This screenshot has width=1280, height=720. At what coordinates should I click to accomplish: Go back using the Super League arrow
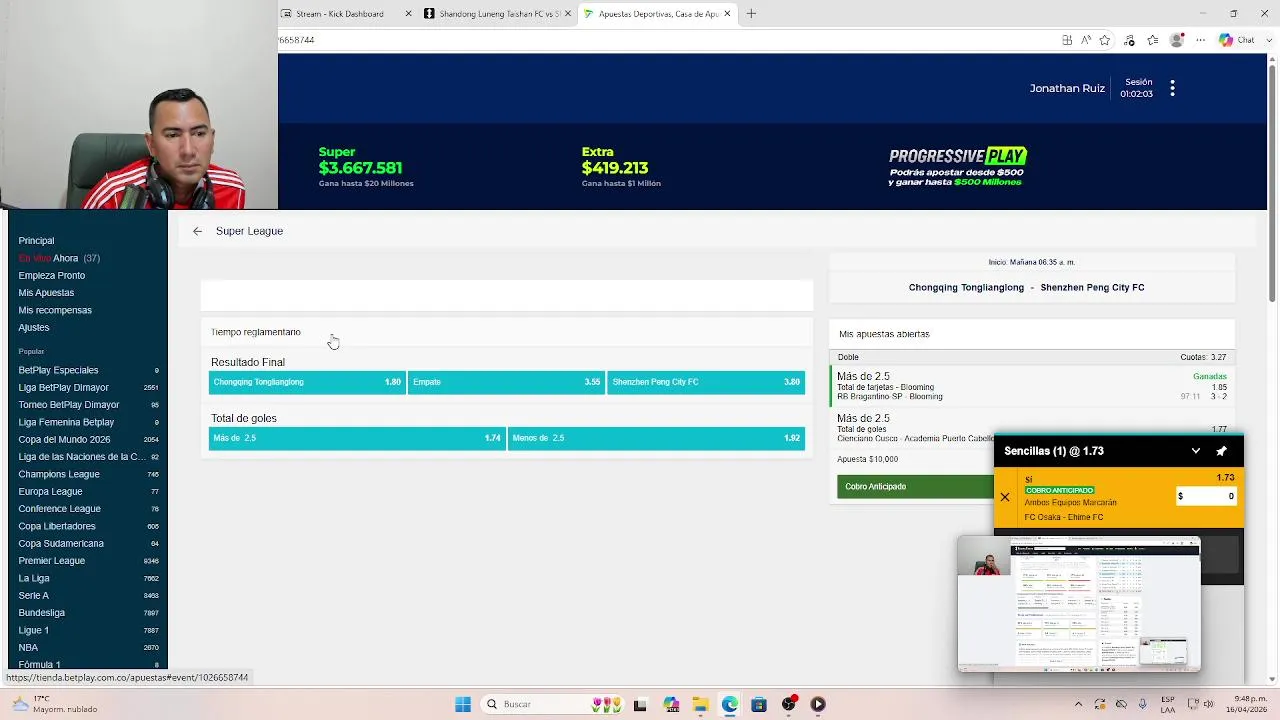click(x=197, y=231)
